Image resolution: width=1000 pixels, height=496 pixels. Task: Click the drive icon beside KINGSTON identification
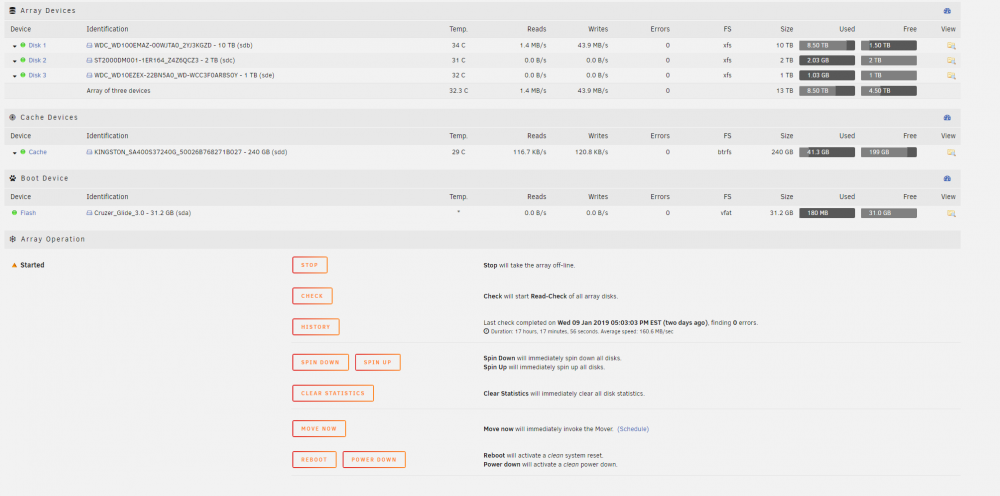pyautogui.click(x=89, y=152)
